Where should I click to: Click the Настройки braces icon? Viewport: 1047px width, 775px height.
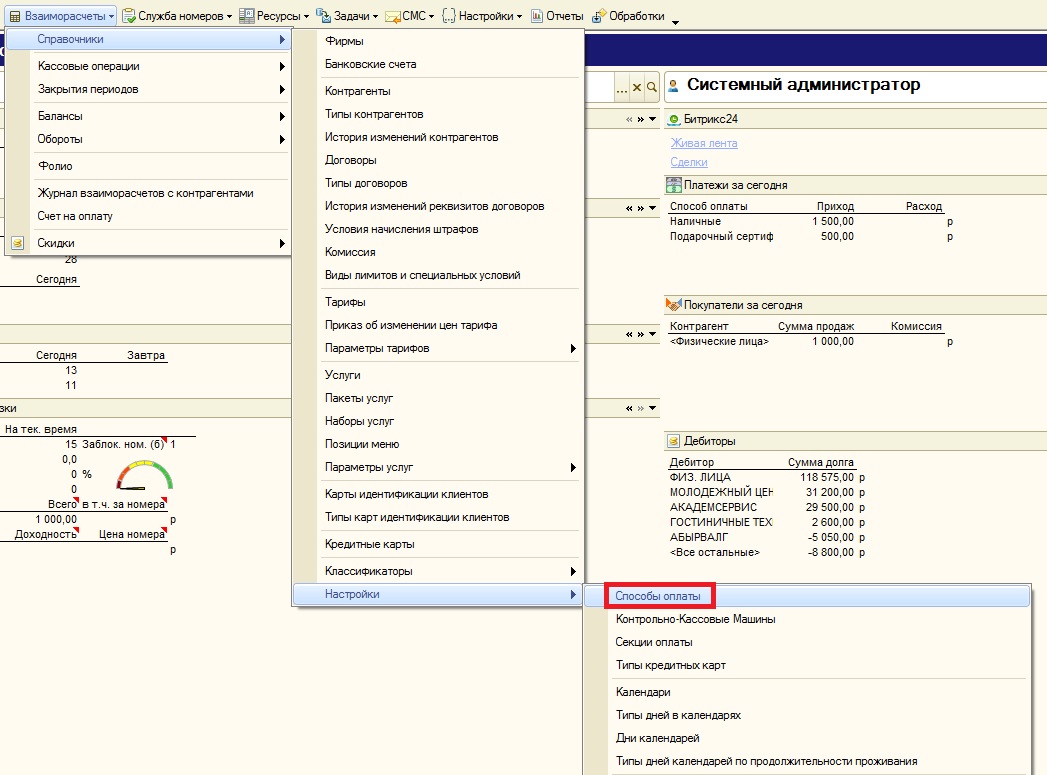[449, 16]
